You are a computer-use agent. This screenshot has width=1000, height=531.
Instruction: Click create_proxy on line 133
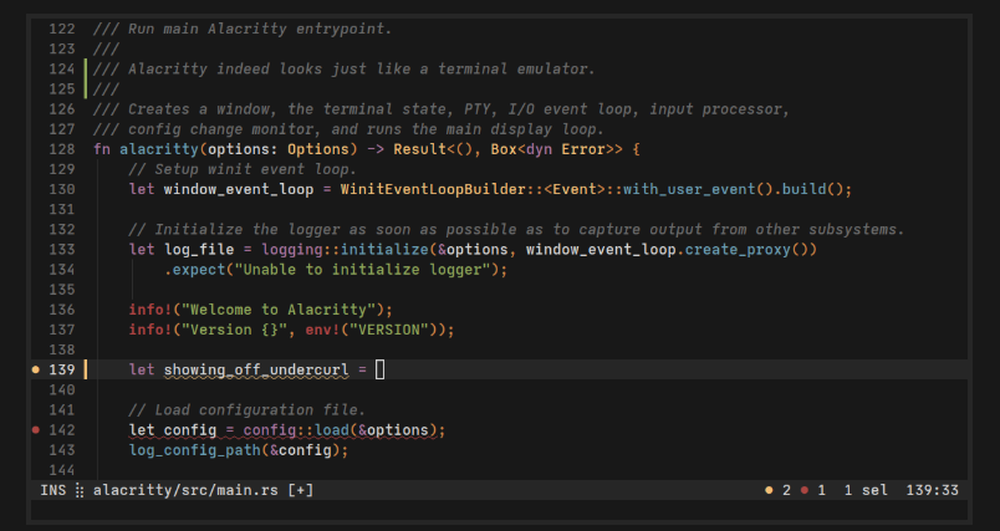pos(737,249)
